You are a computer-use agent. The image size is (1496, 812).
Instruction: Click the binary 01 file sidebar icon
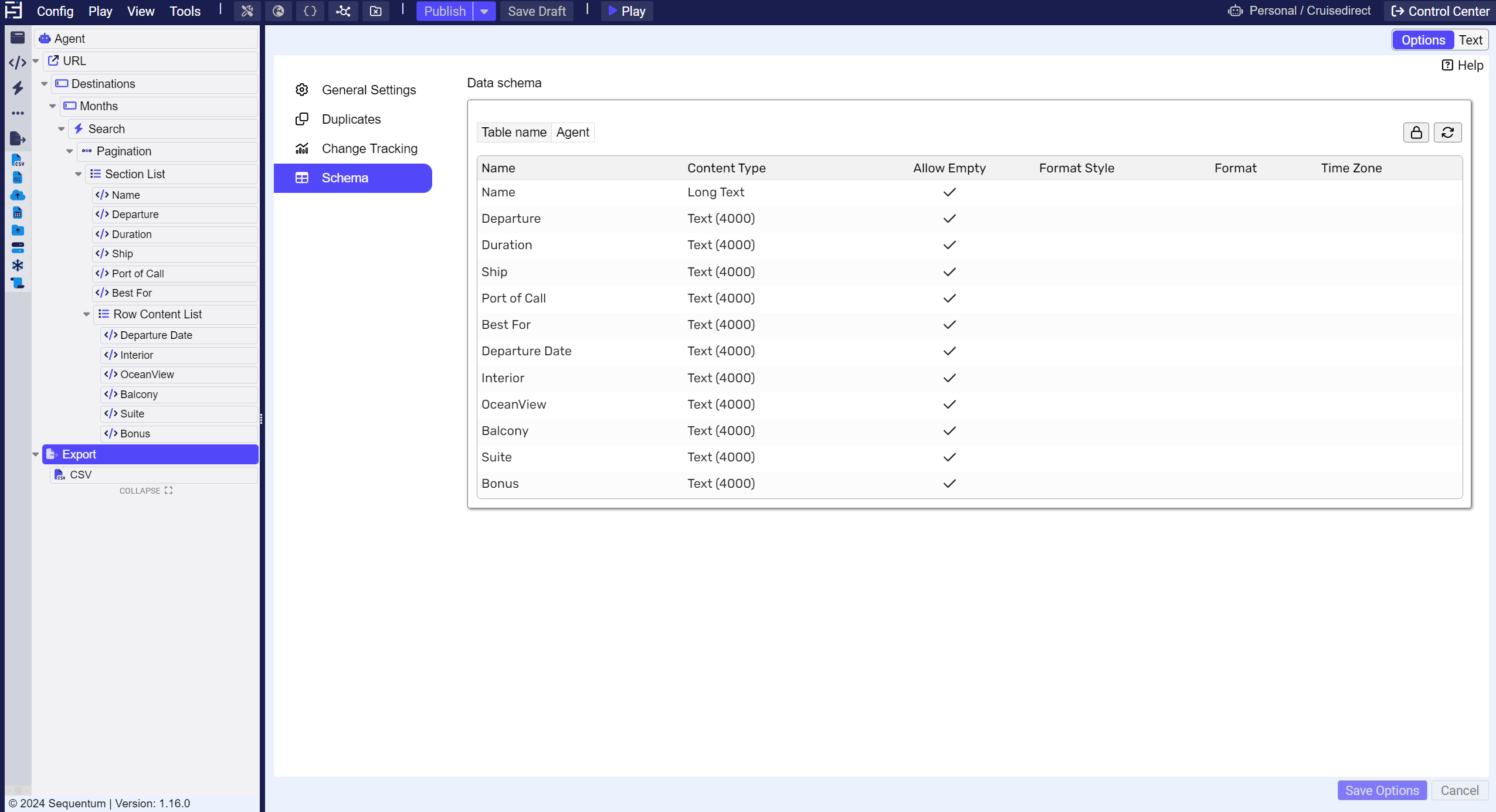click(18, 177)
